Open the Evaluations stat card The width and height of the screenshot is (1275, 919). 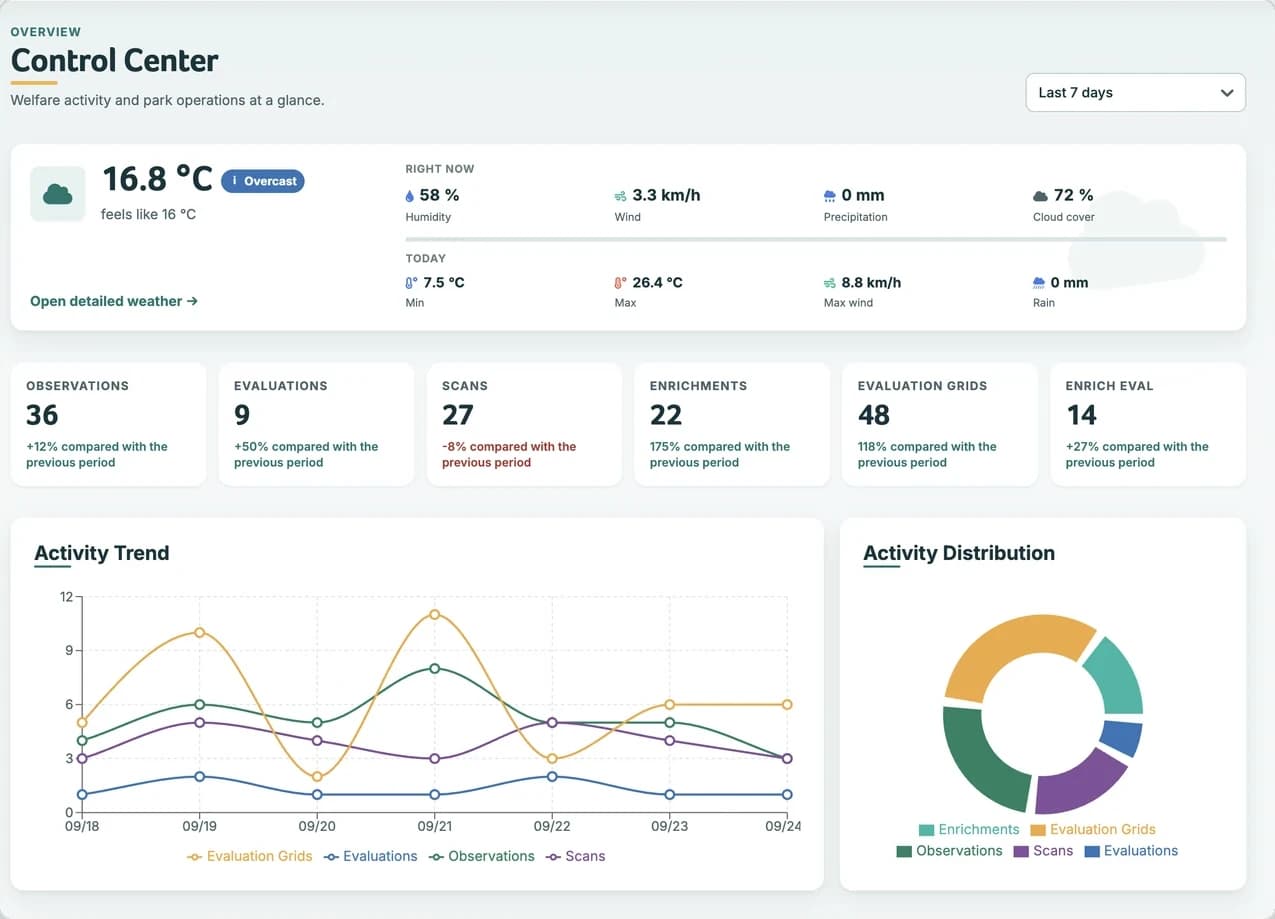coord(316,425)
